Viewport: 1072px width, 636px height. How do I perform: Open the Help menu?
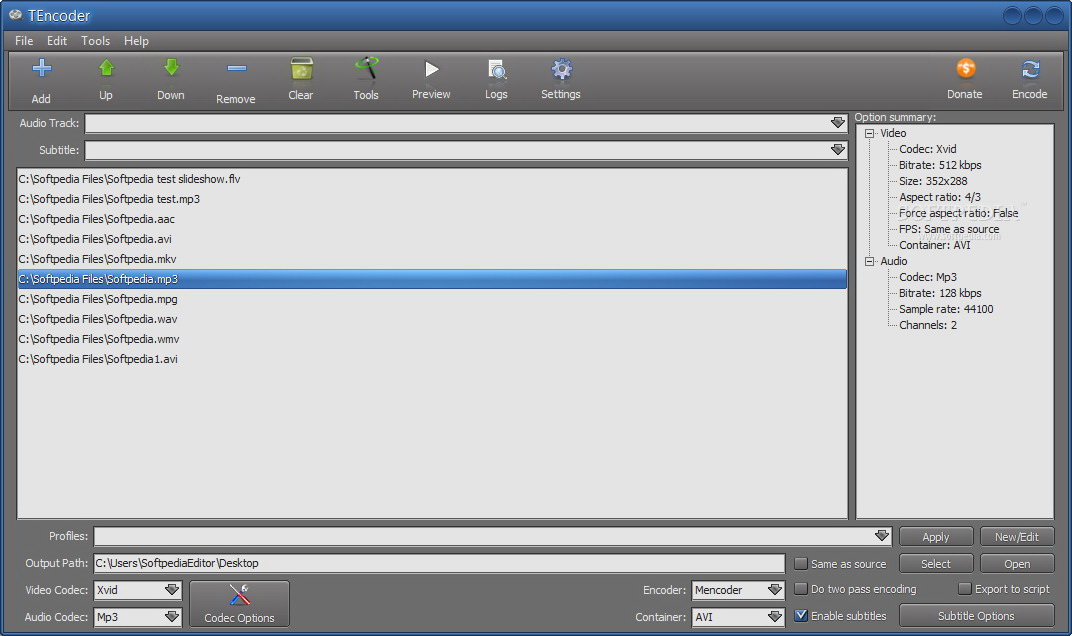tap(136, 41)
